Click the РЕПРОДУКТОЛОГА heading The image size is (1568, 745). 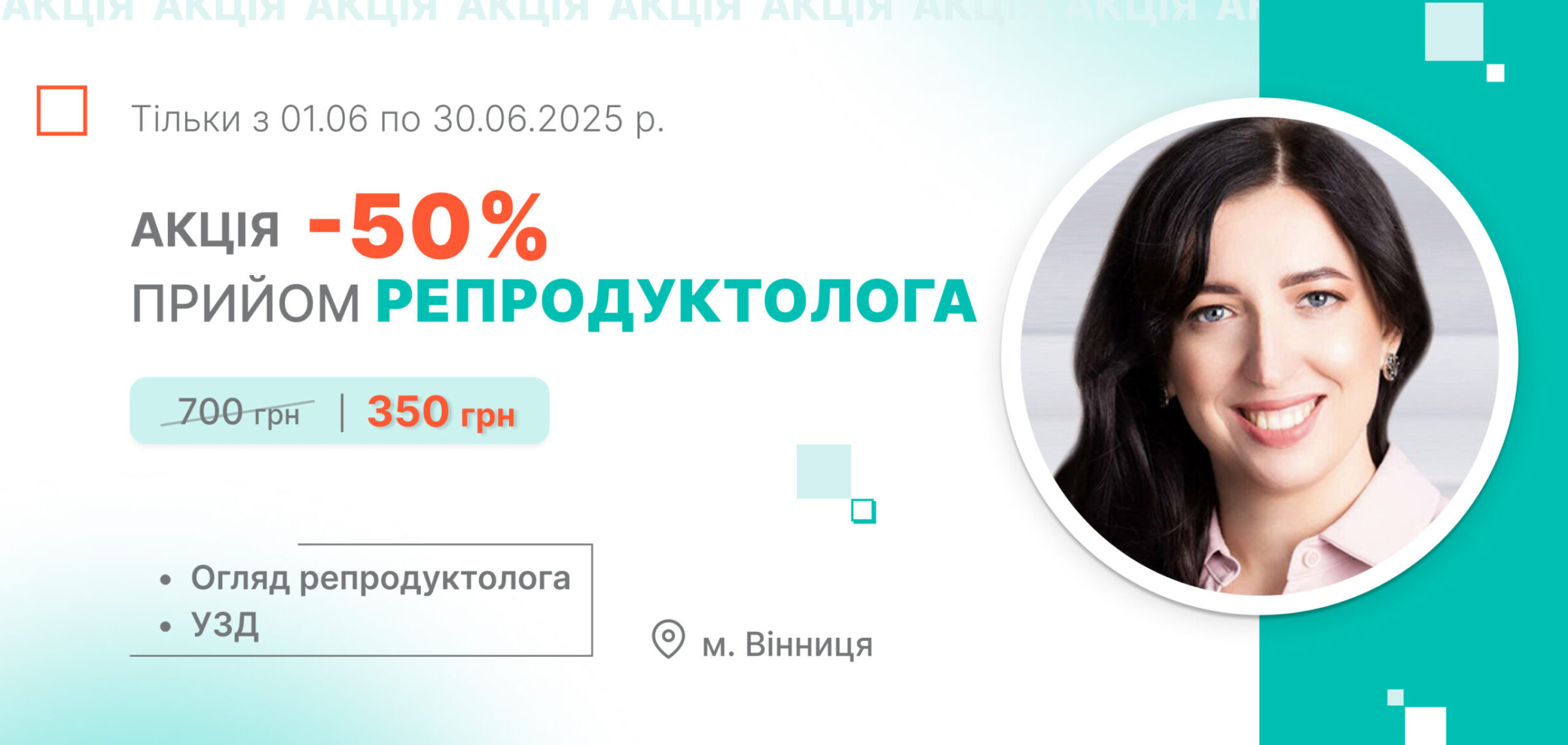point(676,302)
